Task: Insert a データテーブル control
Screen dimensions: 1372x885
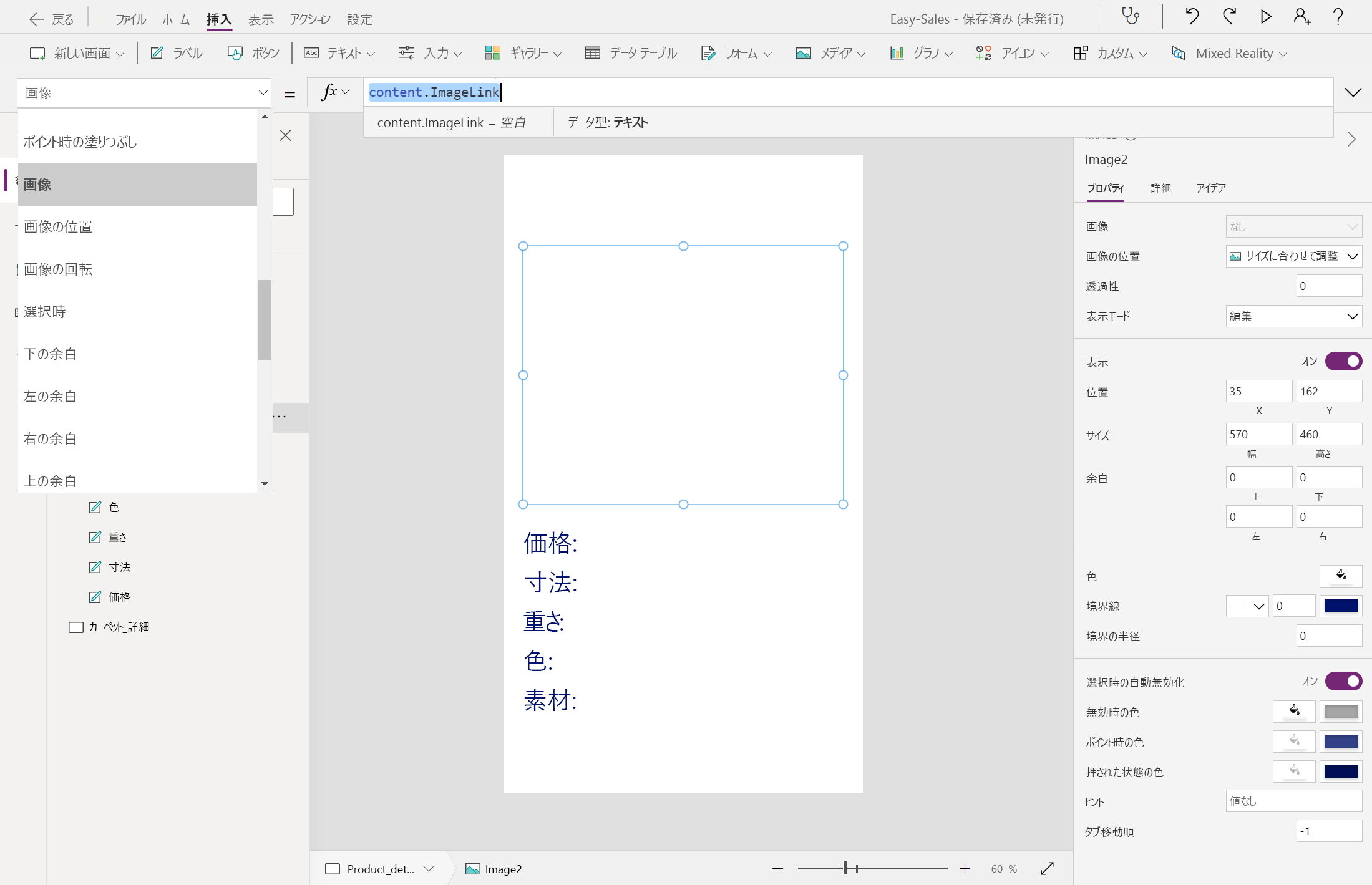Action: click(631, 53)
